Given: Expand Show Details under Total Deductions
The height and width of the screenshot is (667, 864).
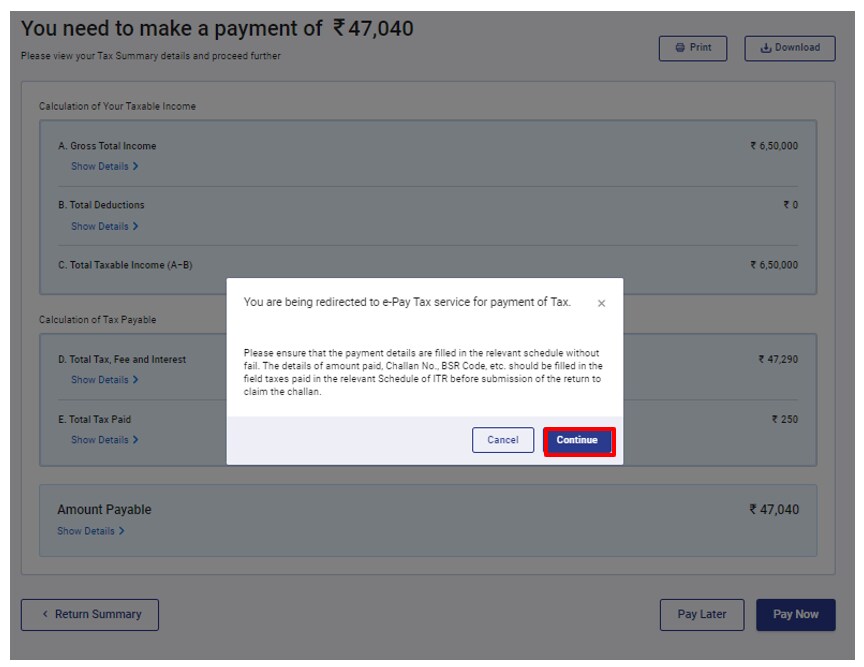Looking at the screenshot, I should 100,226.
